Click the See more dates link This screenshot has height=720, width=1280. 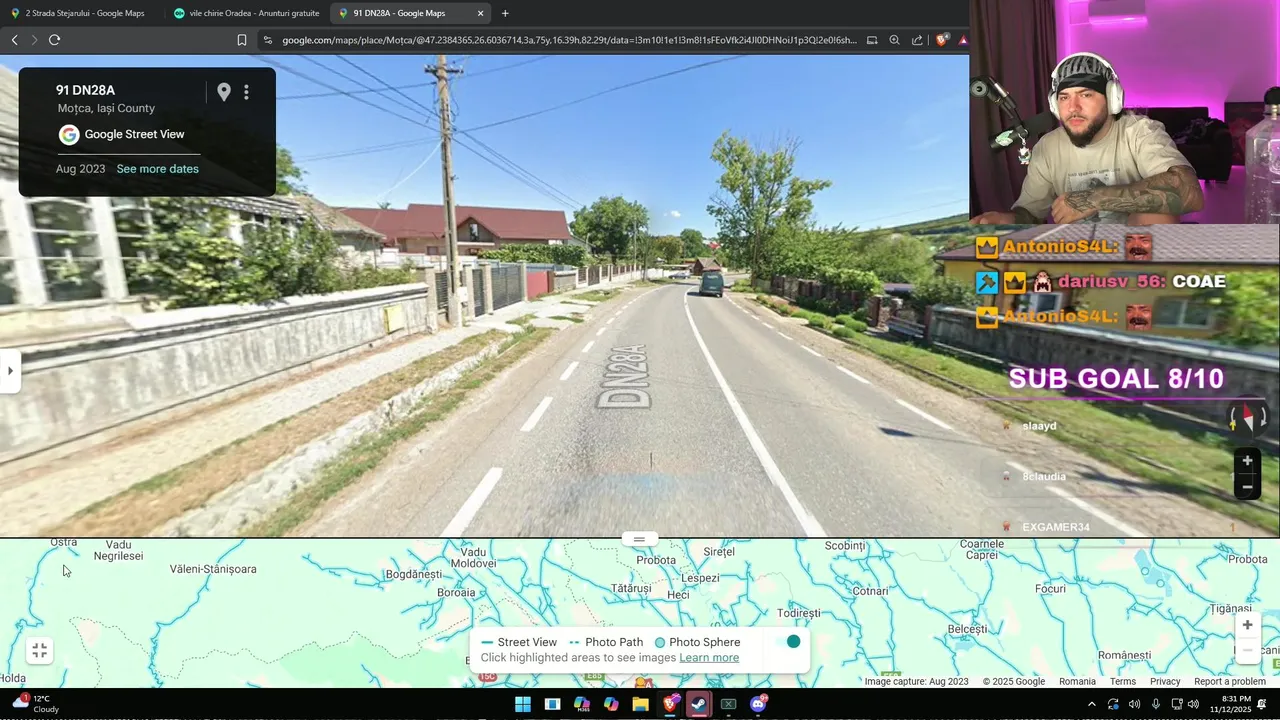tap(157, 169)
